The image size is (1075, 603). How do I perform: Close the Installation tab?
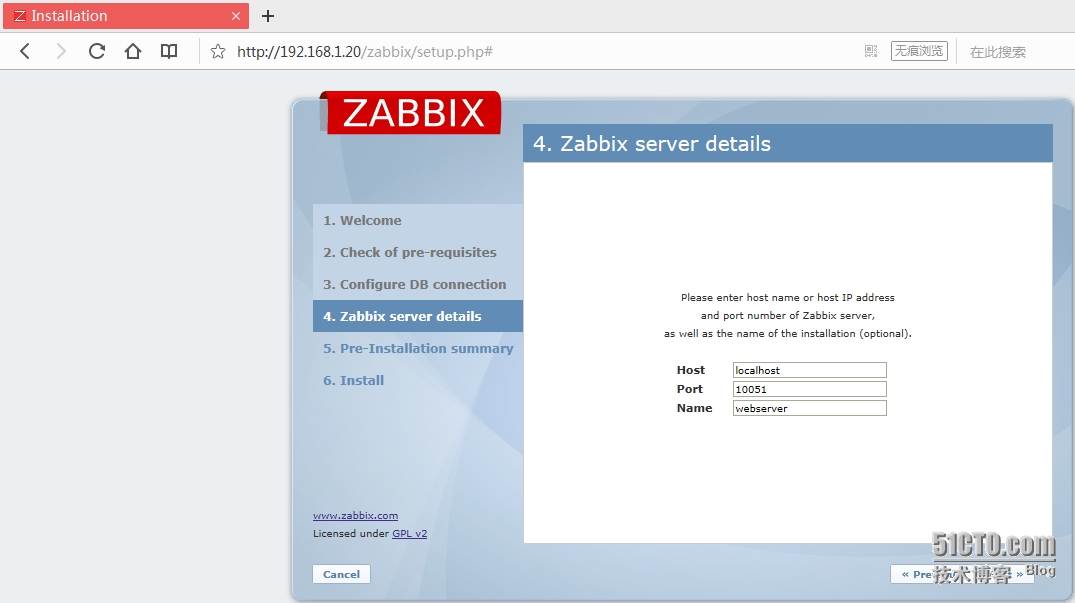(x=236, y=16)
